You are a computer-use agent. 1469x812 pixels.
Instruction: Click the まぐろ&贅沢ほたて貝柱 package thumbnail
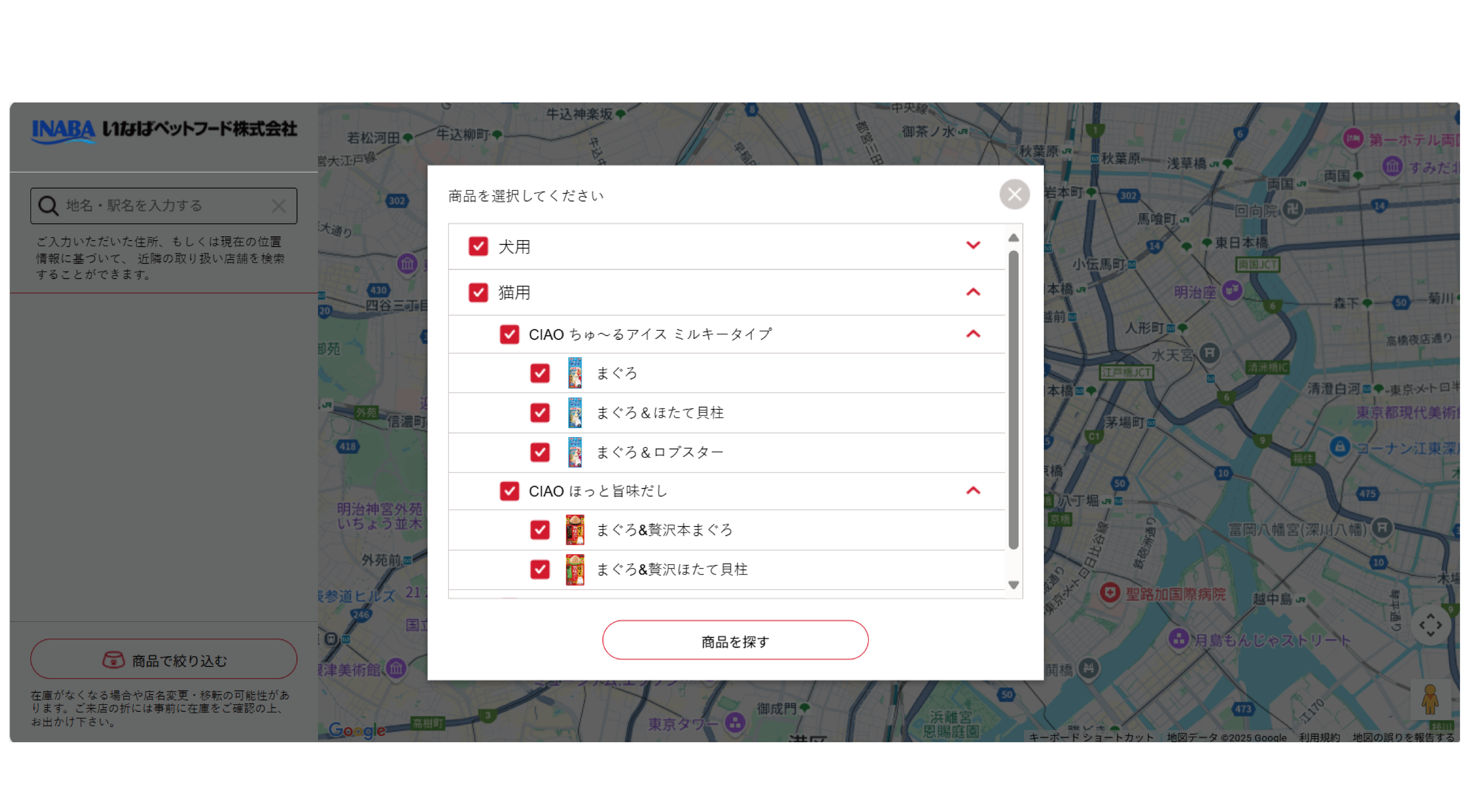[x=575, y=569]
